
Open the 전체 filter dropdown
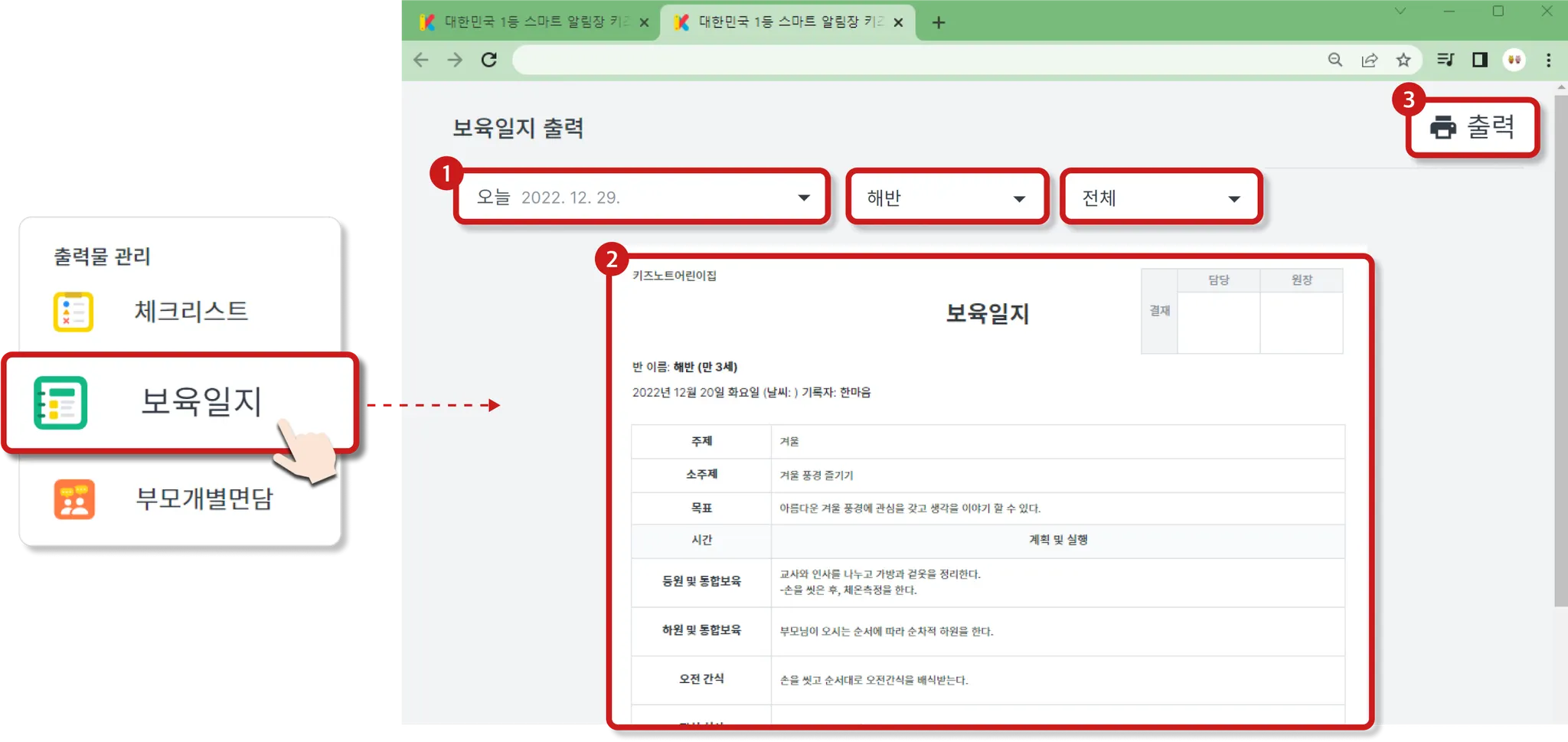click(x=1161, y=198)
